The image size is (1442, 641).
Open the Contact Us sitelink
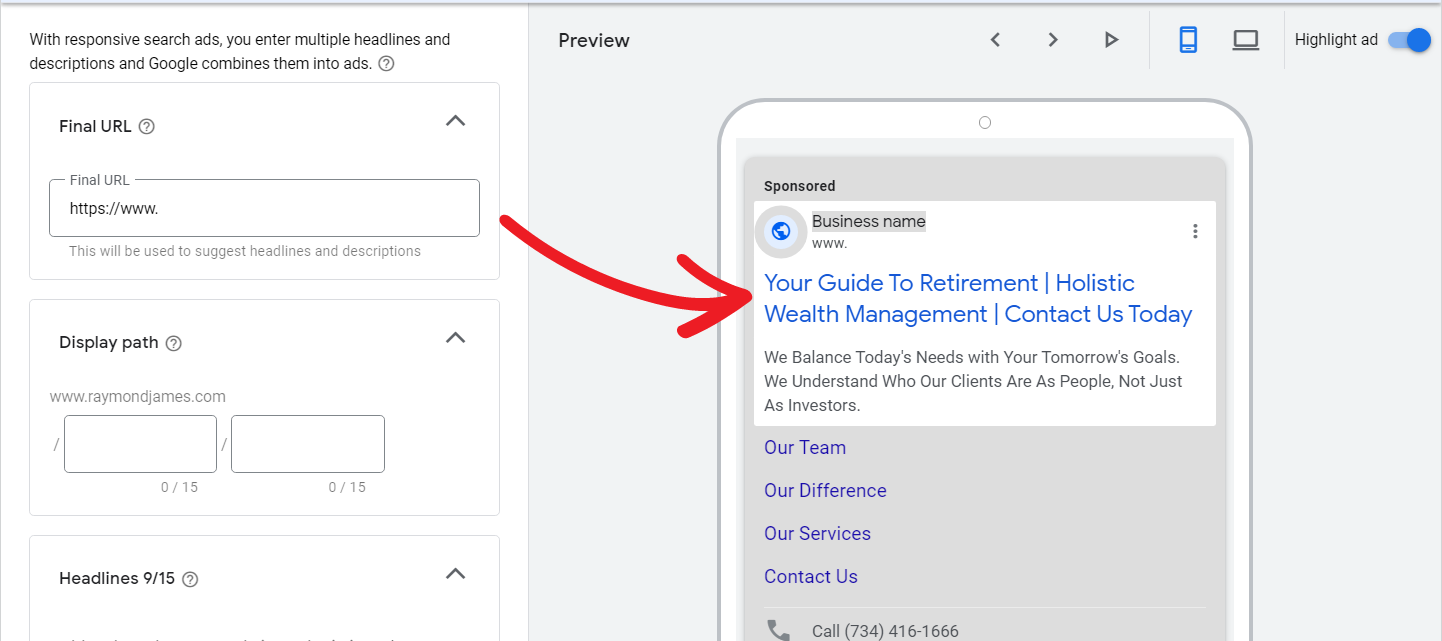811,577
